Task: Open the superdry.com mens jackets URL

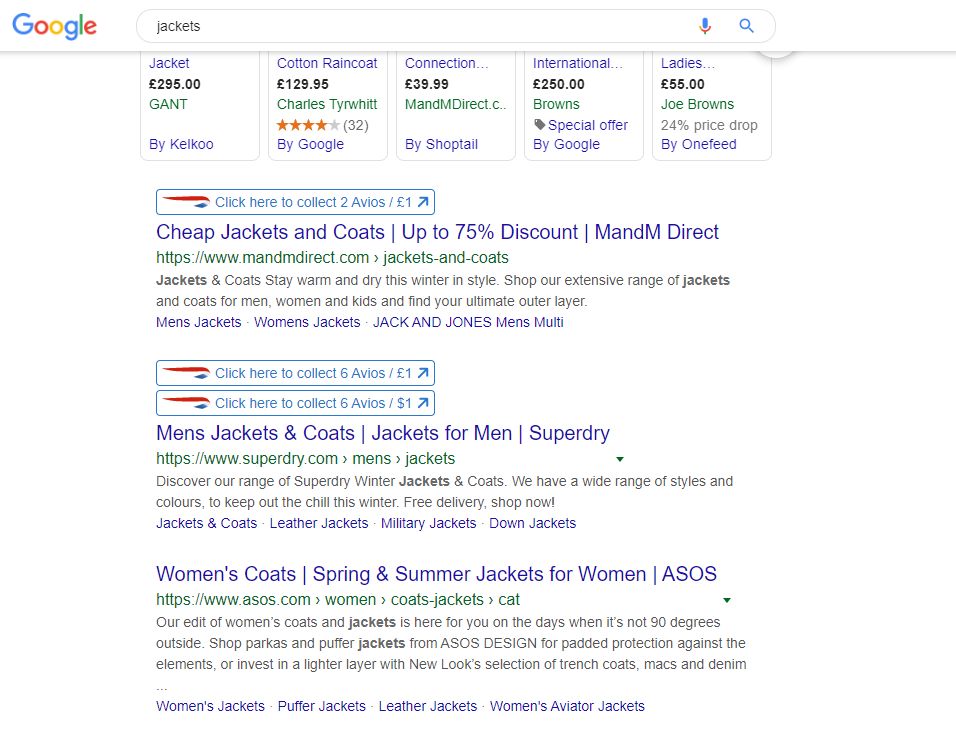Action: [305, 458]
